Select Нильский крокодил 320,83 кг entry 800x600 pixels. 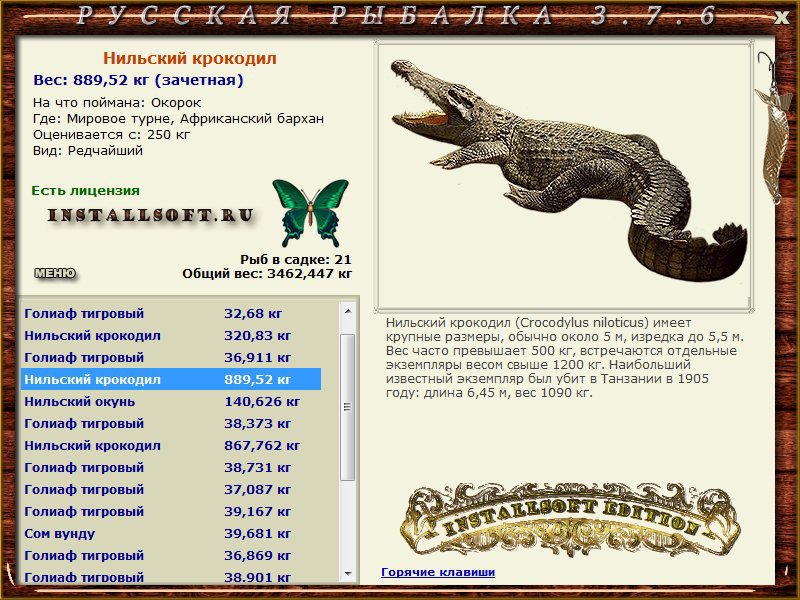click(x=170, y=336)
